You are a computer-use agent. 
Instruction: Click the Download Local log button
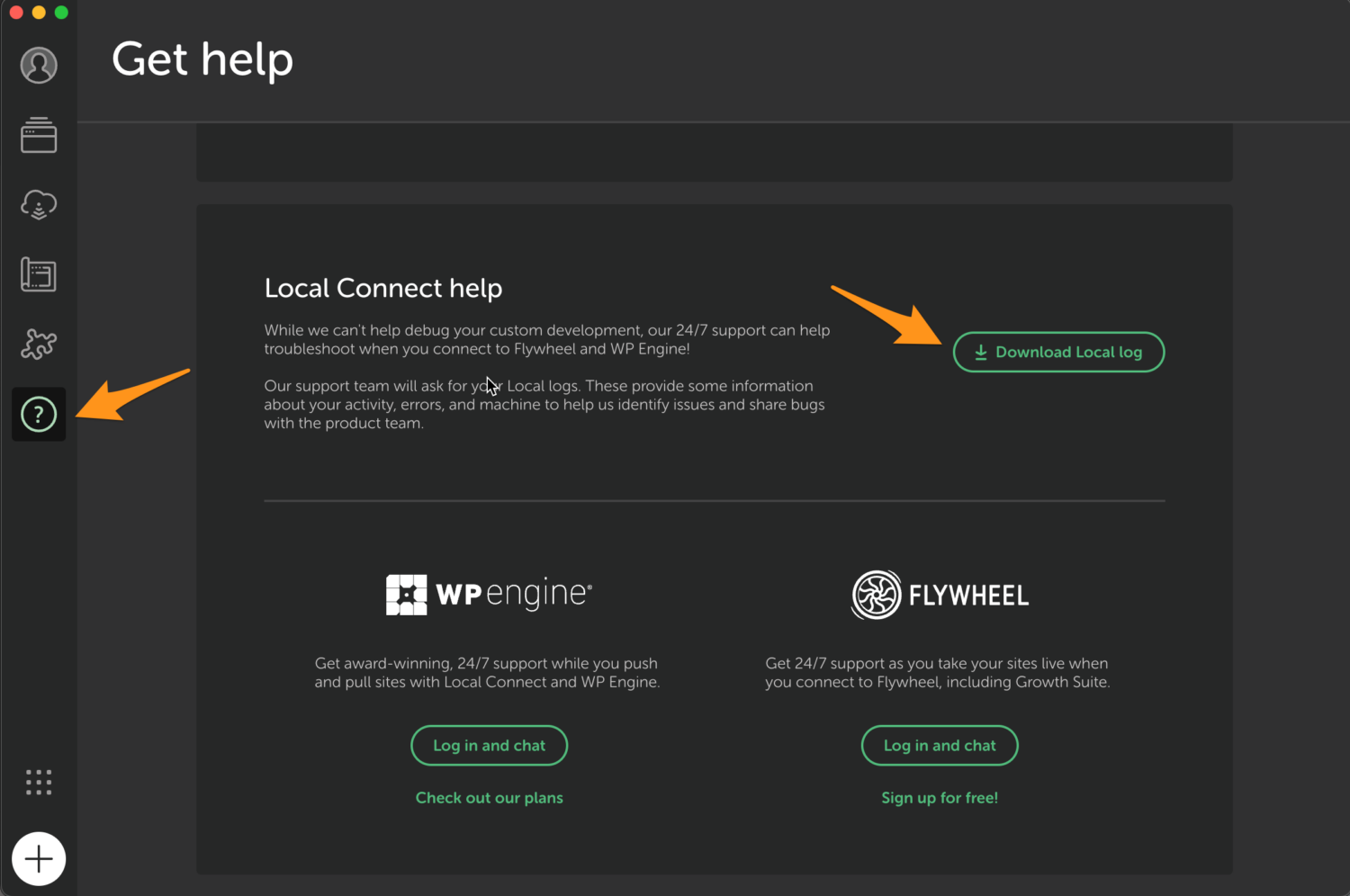point(1058,352)
